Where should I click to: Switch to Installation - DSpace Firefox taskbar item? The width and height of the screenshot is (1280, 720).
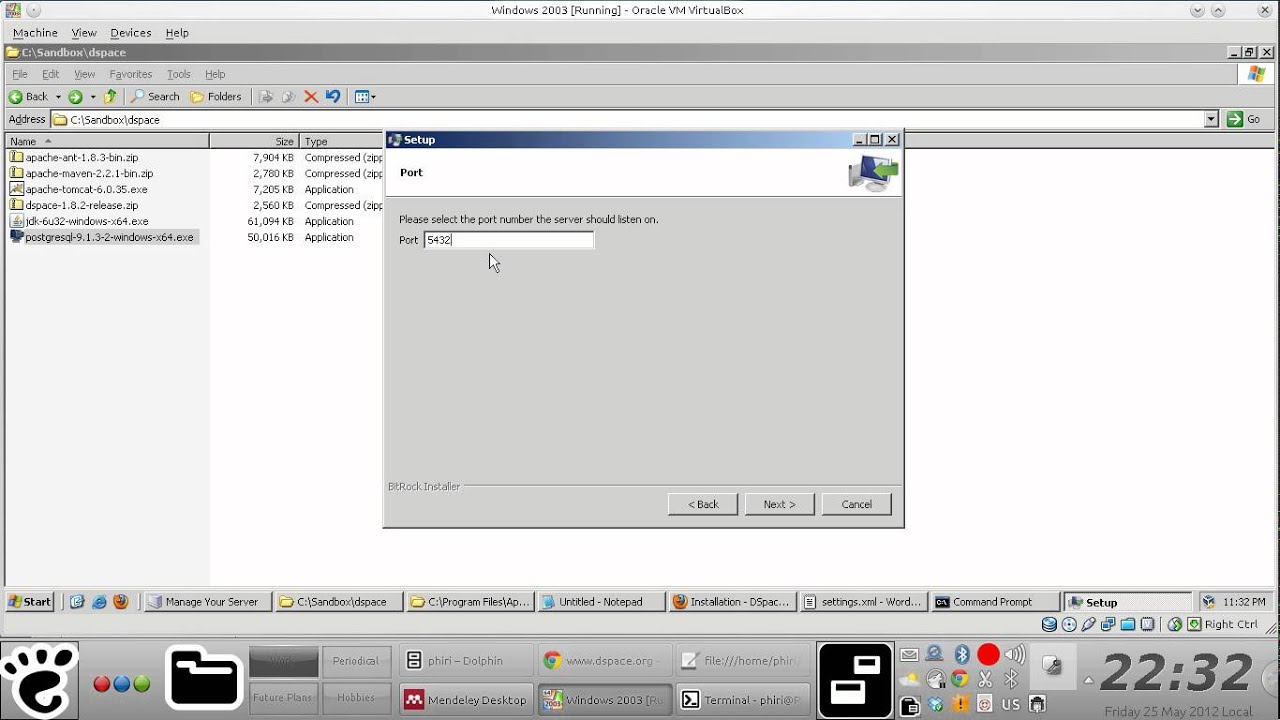[732, 602]
